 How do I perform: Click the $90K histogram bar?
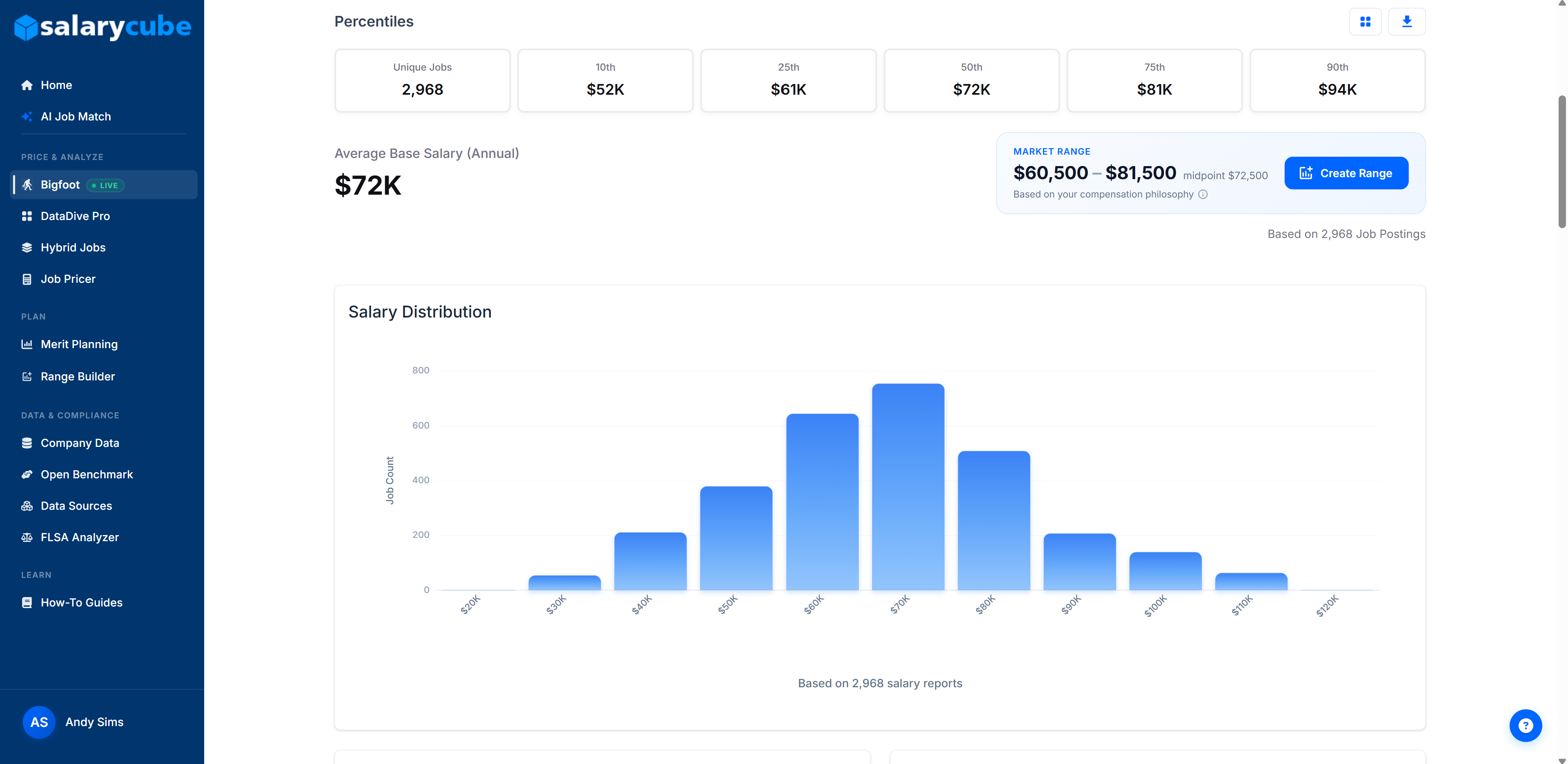click(x=1080, y=562)
